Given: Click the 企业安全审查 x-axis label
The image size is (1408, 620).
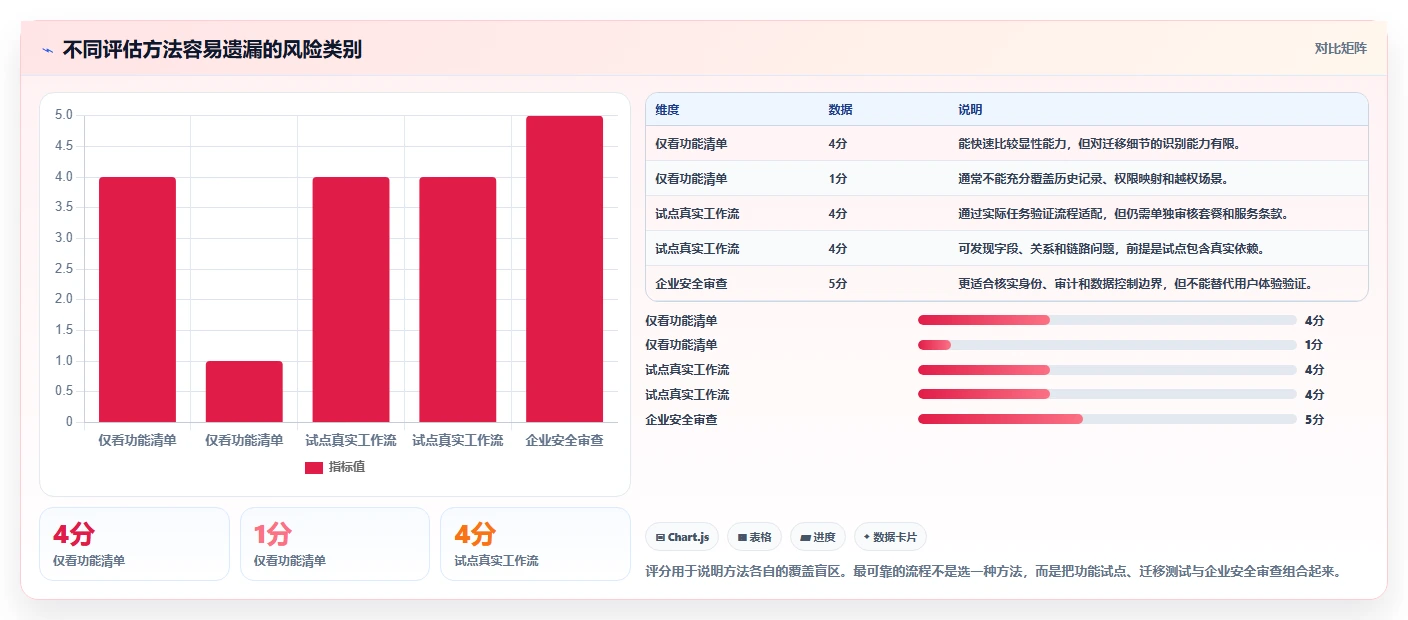Looking at the screenshot, I should coord(564,440).
